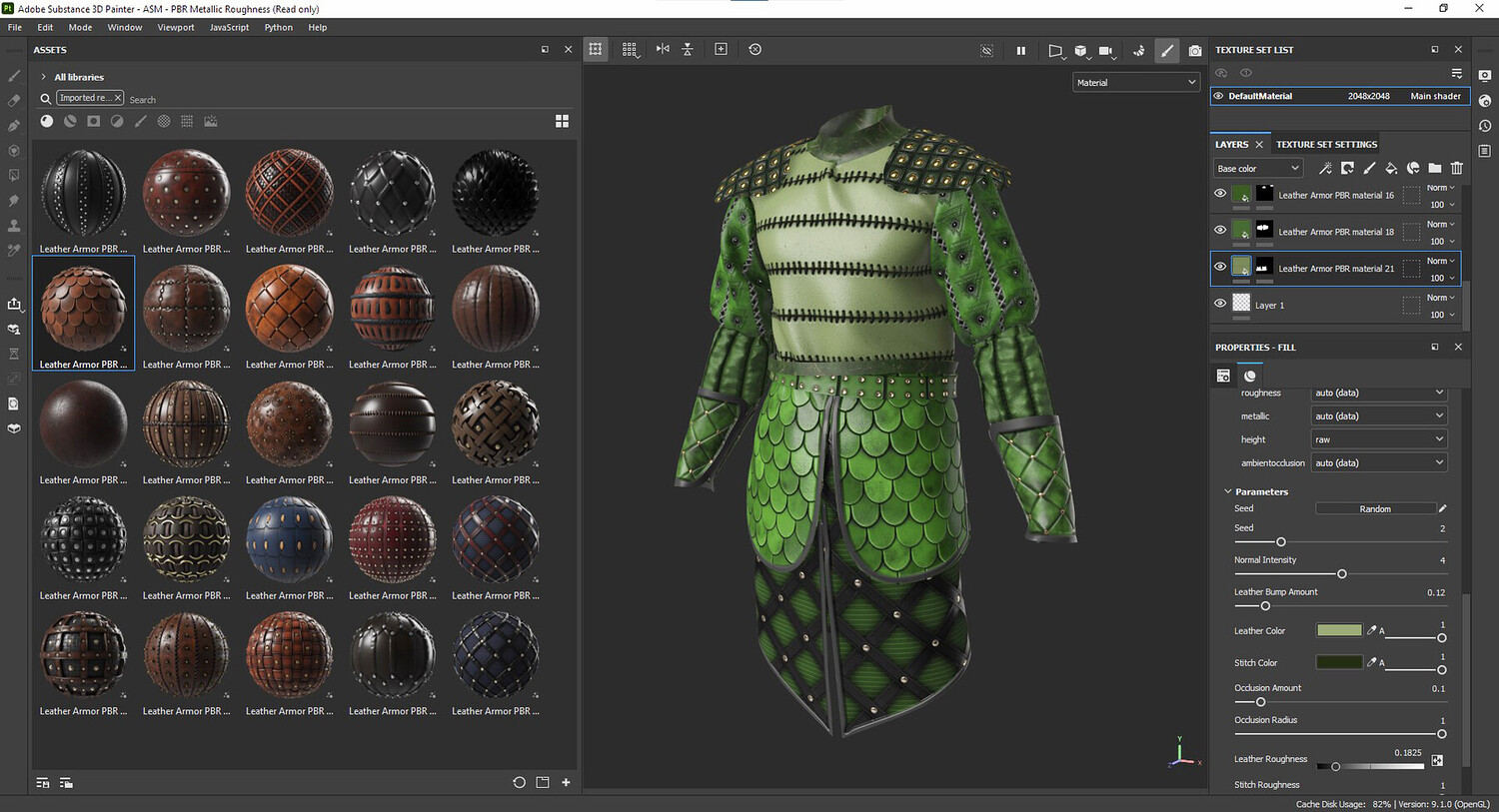The image size is (1499, 812).
Task: Toggle visibility of DefaultMaterial texture set
Action: [1218, 96]
